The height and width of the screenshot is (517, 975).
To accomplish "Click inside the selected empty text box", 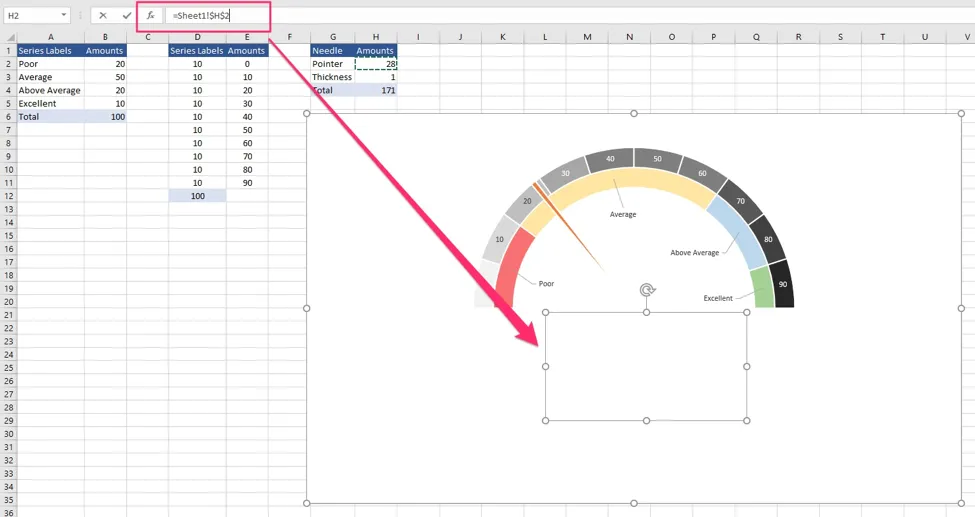I will pos(646,366).
